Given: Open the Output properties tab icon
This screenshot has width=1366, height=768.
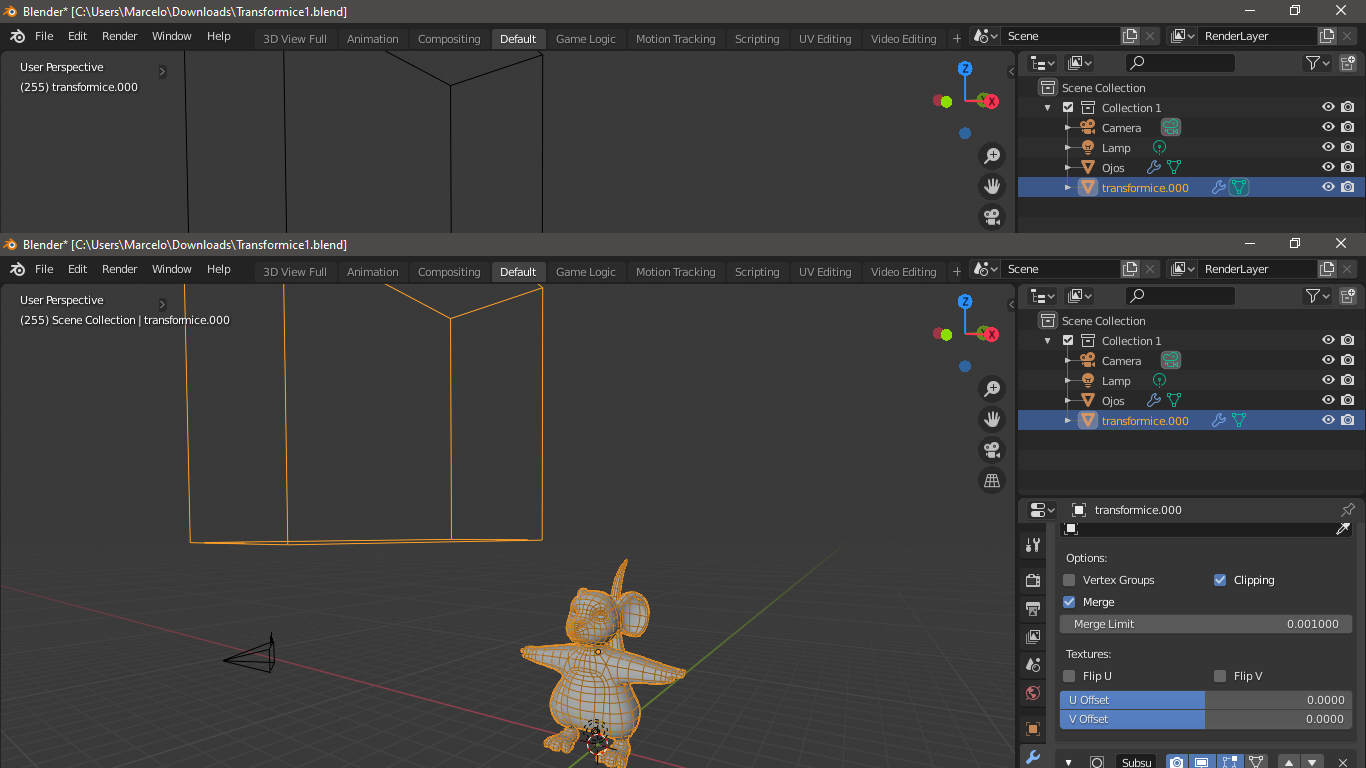Looking at the screenshot, I should coord(1033,608).
